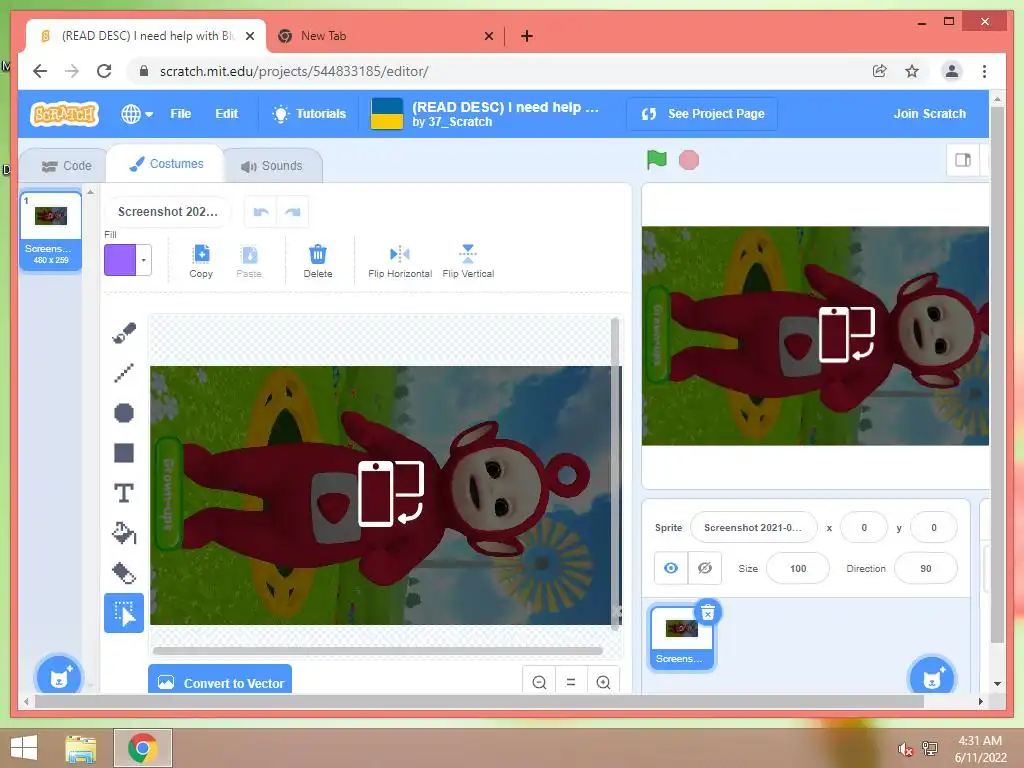Image resolution: width=1024 pixels, height=768 pixels.
Task: Flip the costume horizontally
Action: [x=400, y=261]
